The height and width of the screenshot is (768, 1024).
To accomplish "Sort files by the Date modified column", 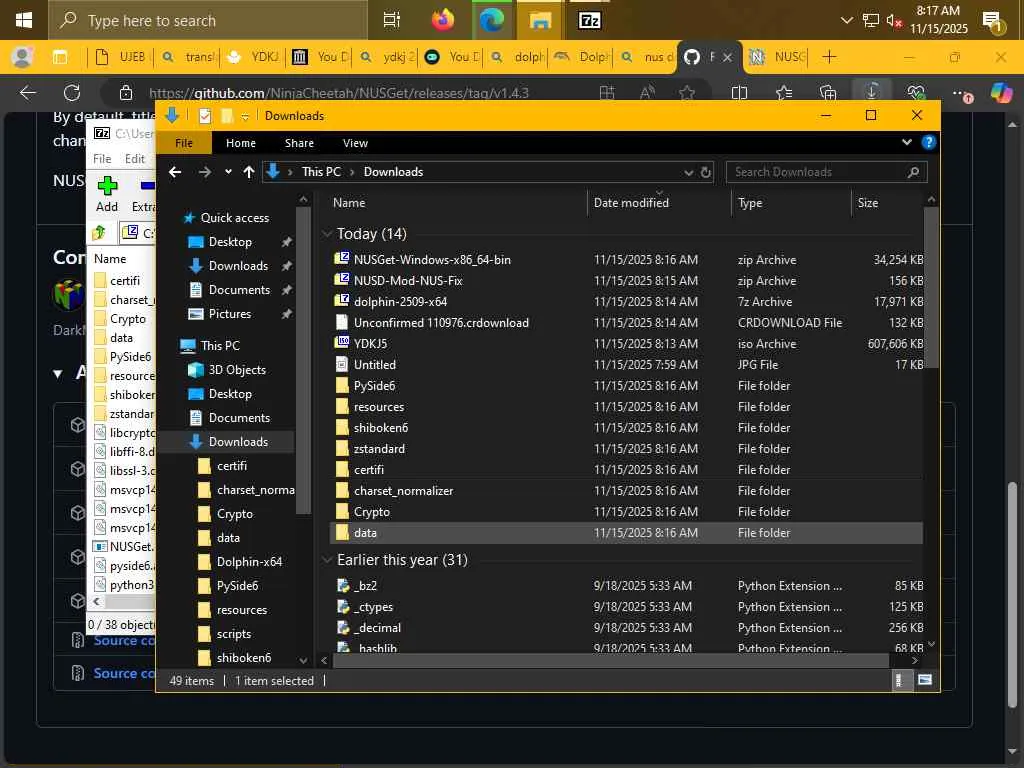I will [x=631, y=203].
